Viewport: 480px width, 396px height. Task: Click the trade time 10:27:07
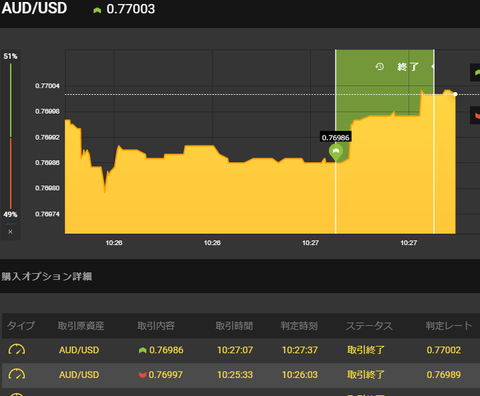tap(235, 350)
